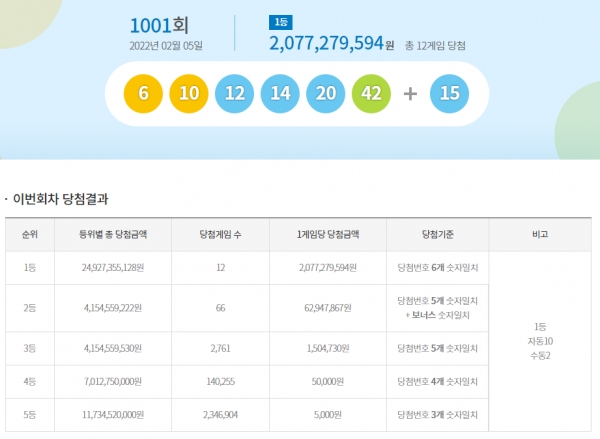Click the green ball numbered 42
Screen dimensions: 600x439
tap(371, 94)
